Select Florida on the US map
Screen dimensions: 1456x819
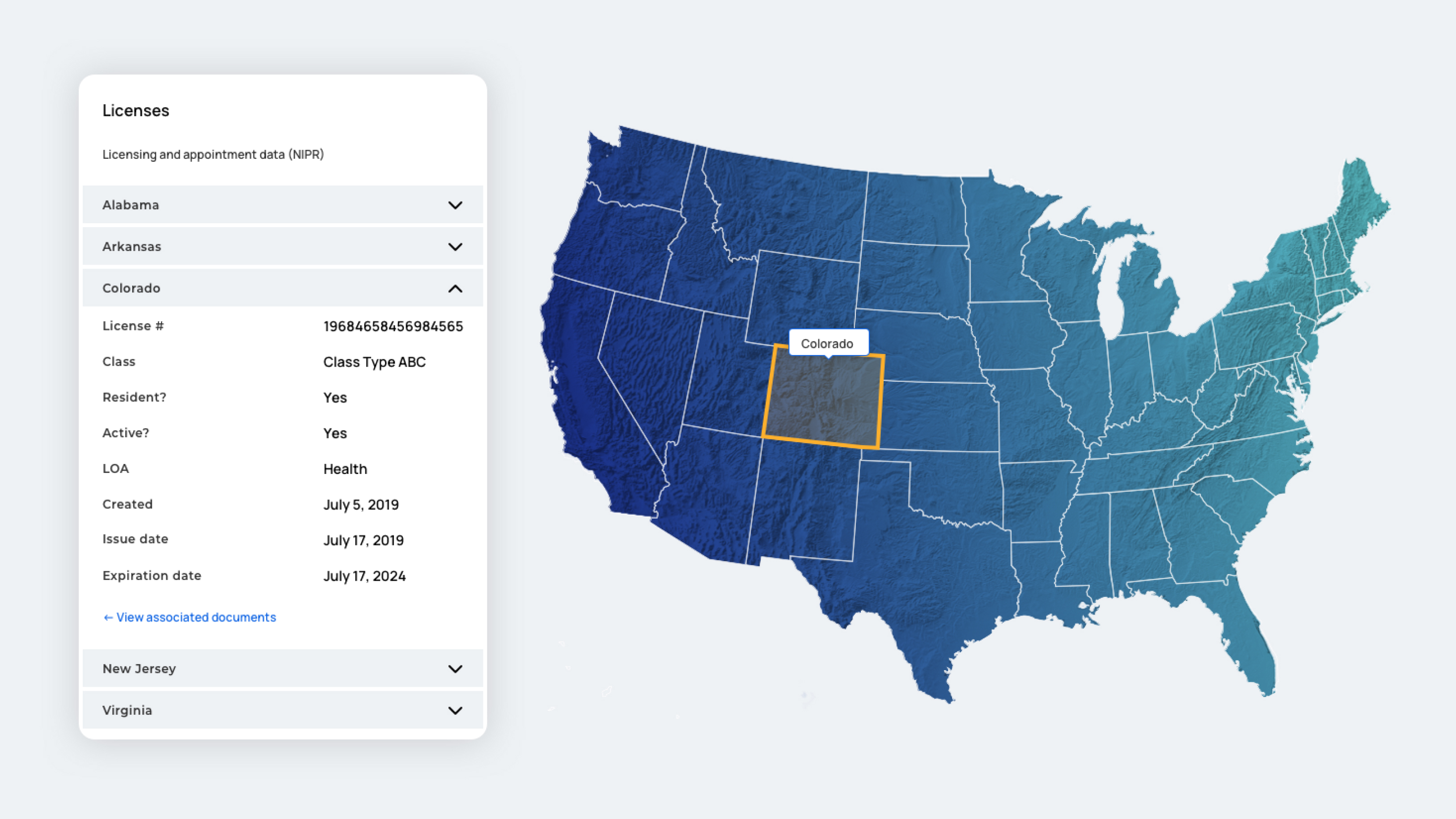point(1244,639)
